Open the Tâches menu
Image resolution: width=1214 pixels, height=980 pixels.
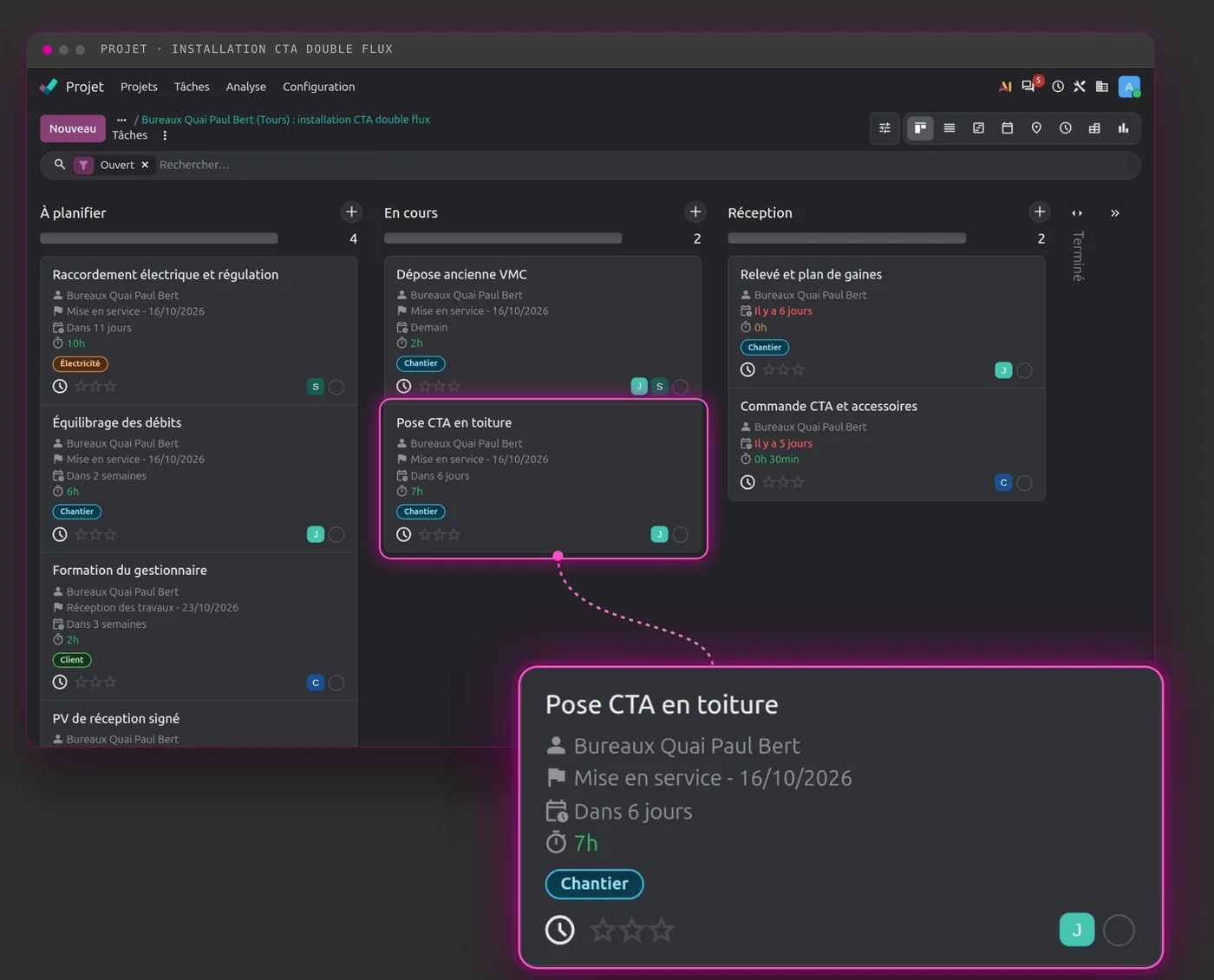coord(192,87)
